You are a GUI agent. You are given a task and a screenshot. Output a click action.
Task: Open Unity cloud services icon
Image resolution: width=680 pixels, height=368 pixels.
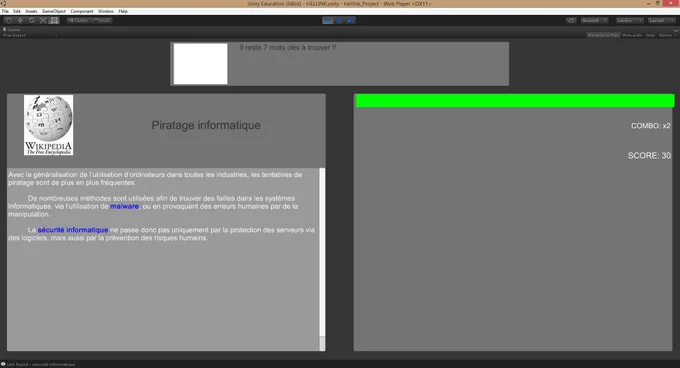pyautogui.click(x=571, y=20)
